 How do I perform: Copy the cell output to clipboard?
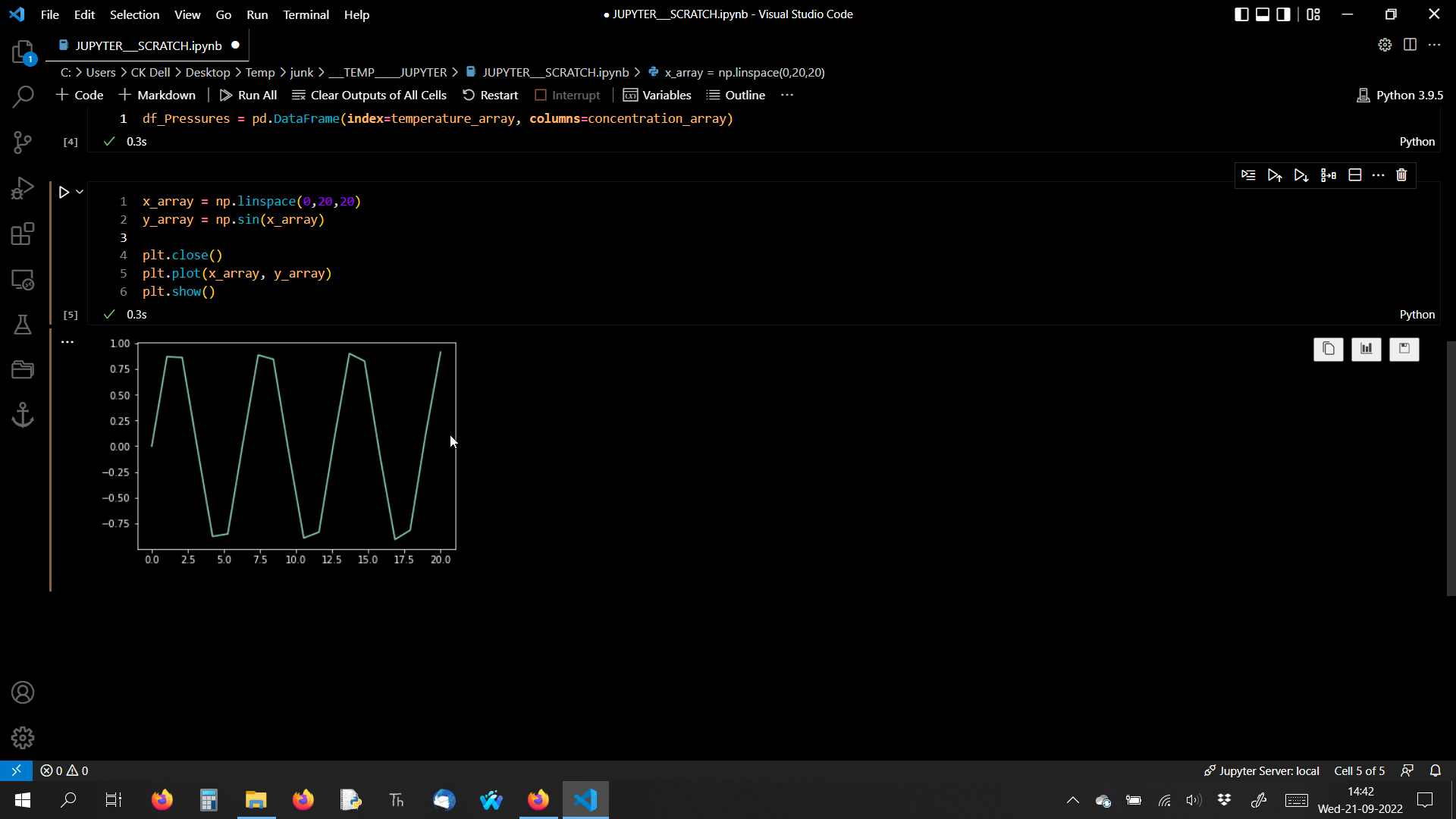[1329, 349]
